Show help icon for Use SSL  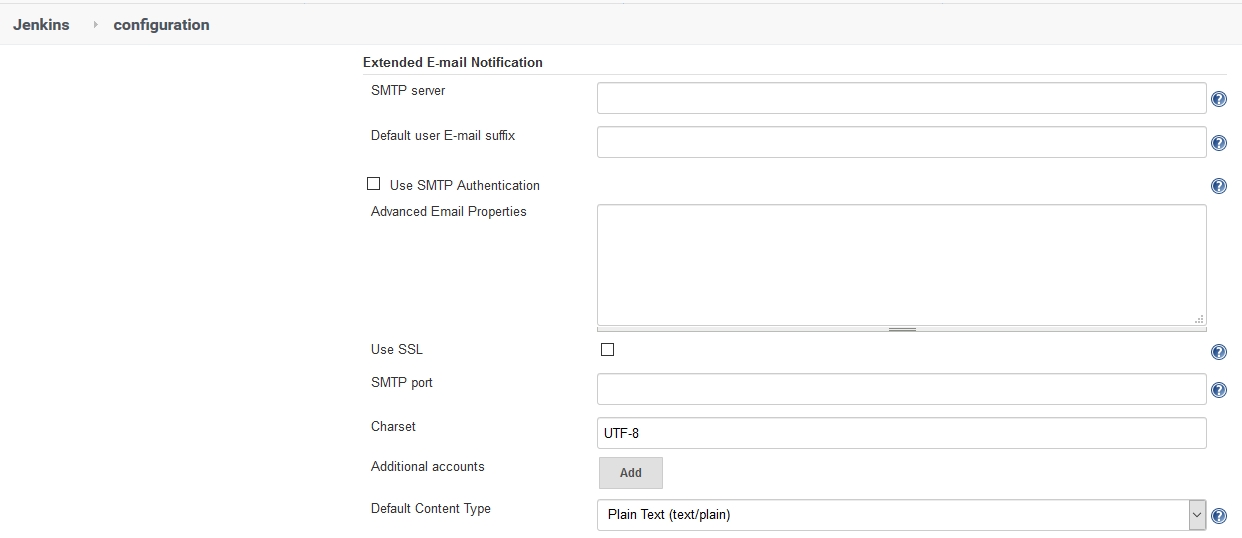[x=1218, y=352]
